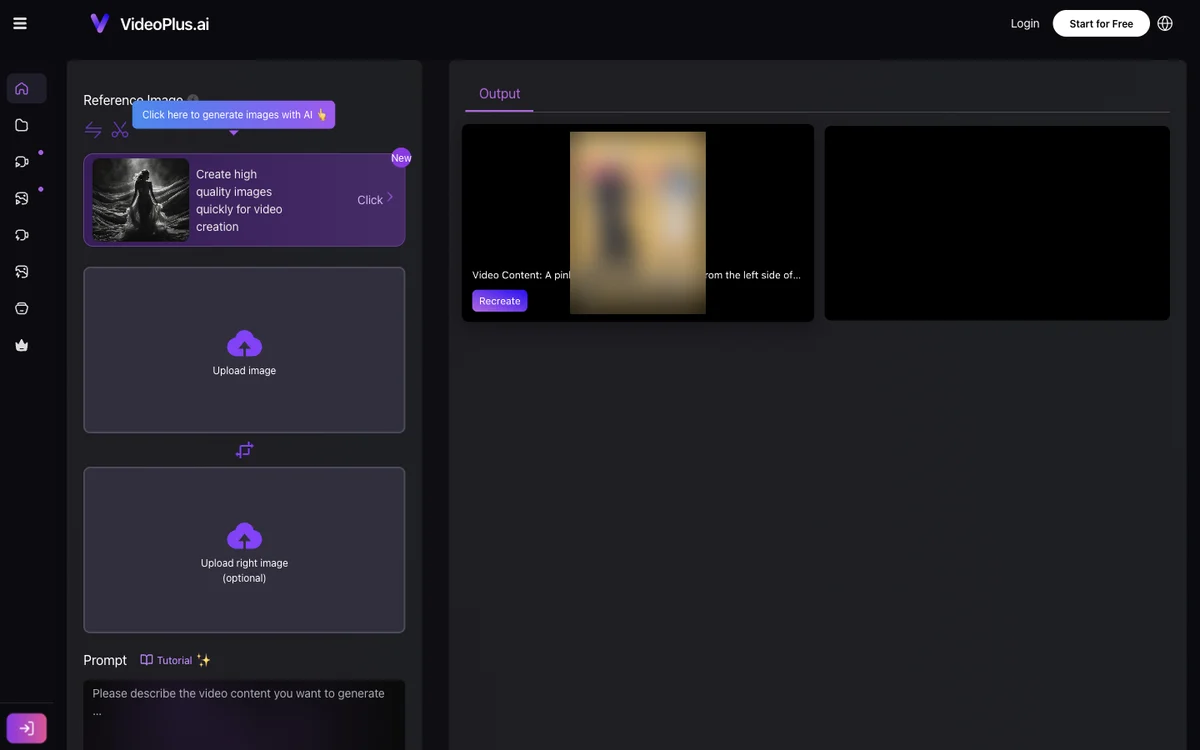Open the Tutorial link
This screenshot has width=1200, height=750.
click(x=174, y=660)
